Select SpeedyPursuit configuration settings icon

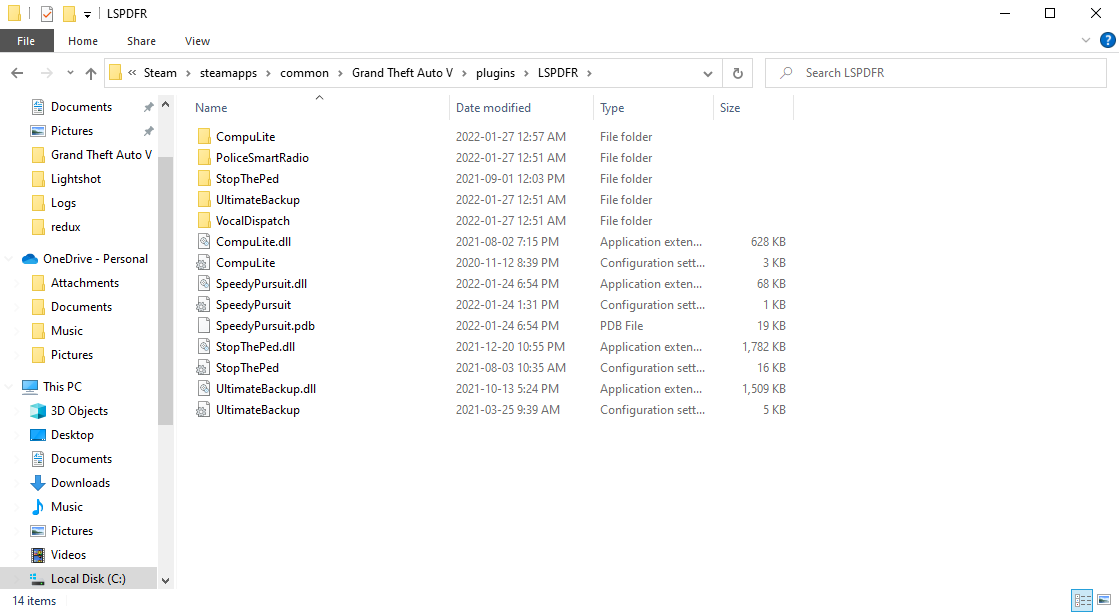point(204,305)
